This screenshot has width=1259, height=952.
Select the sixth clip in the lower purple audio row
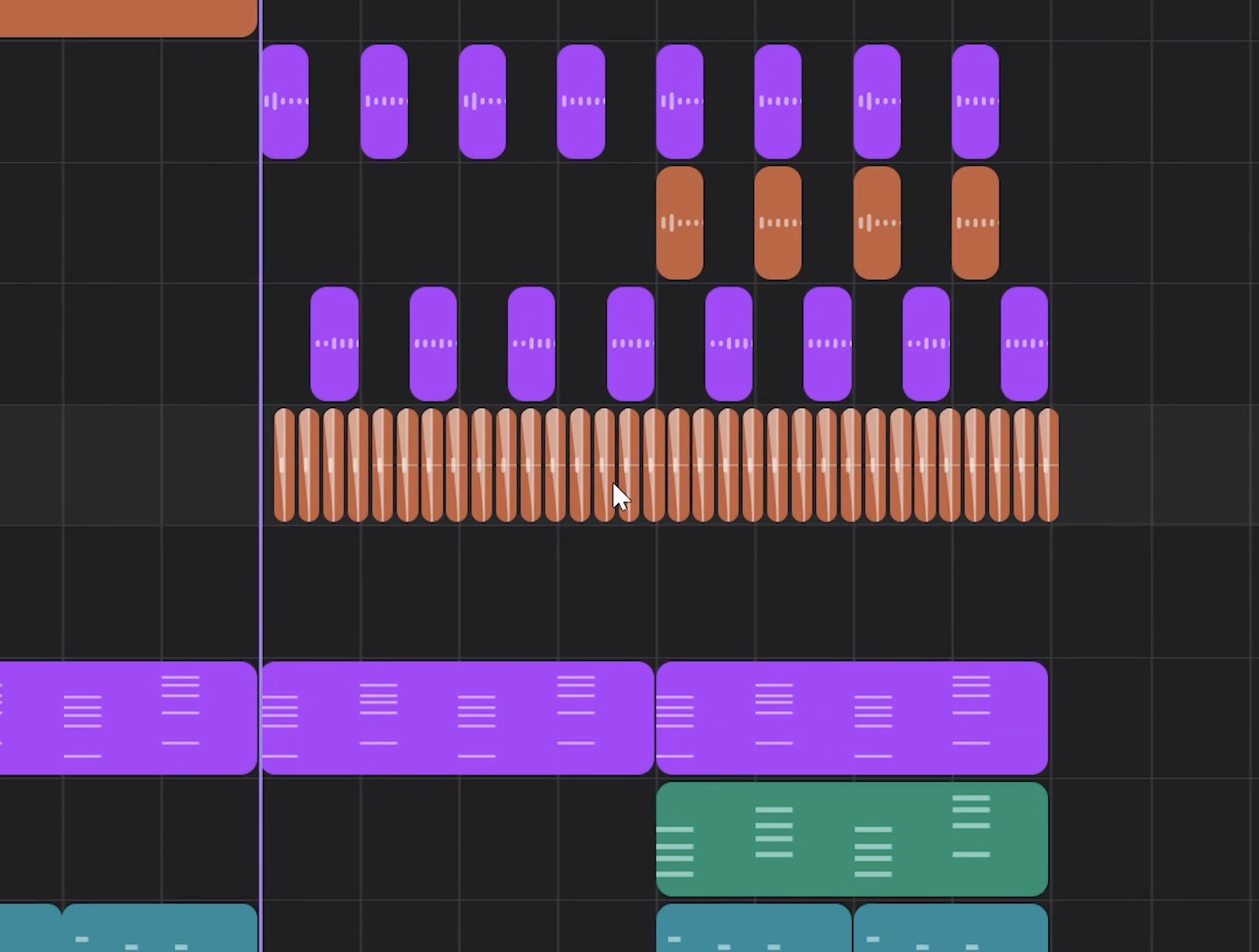coord(828,344)
